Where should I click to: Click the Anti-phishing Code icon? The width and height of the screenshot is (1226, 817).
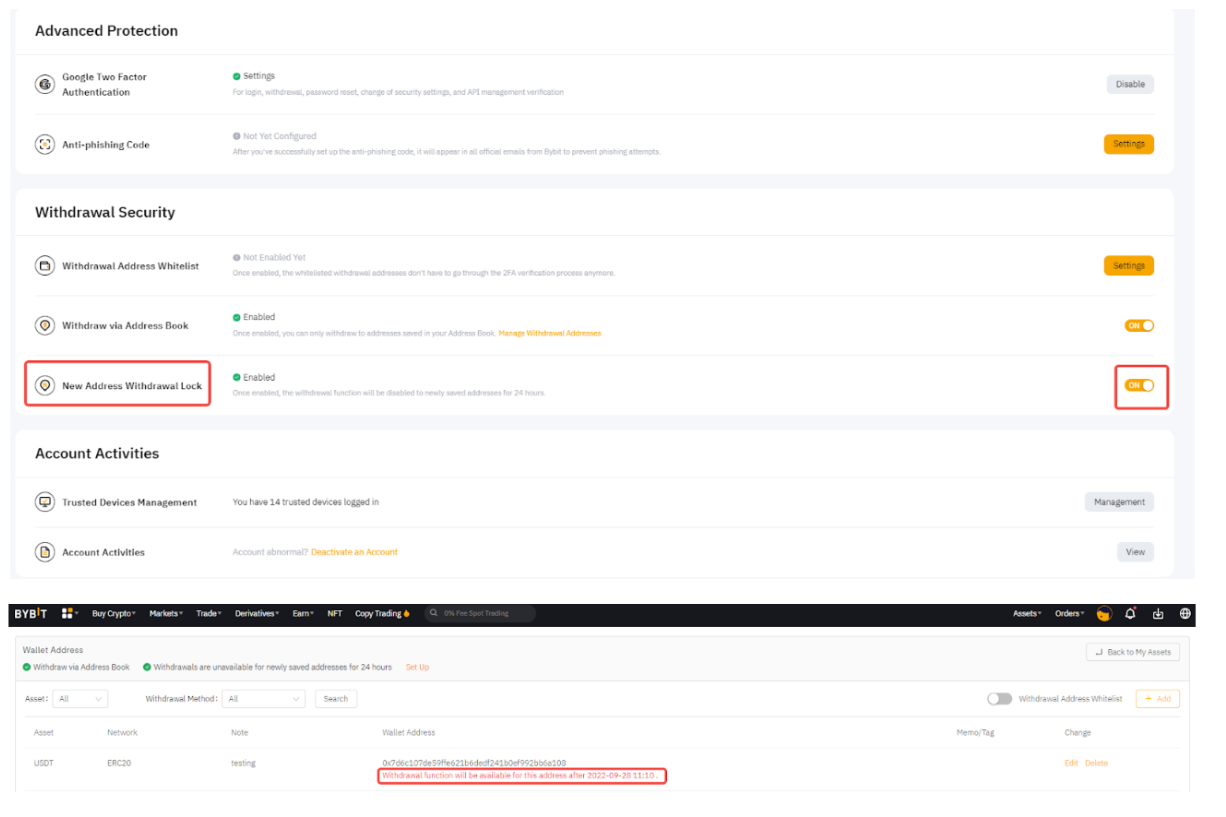pyautogui.click(x=44, y=144)
